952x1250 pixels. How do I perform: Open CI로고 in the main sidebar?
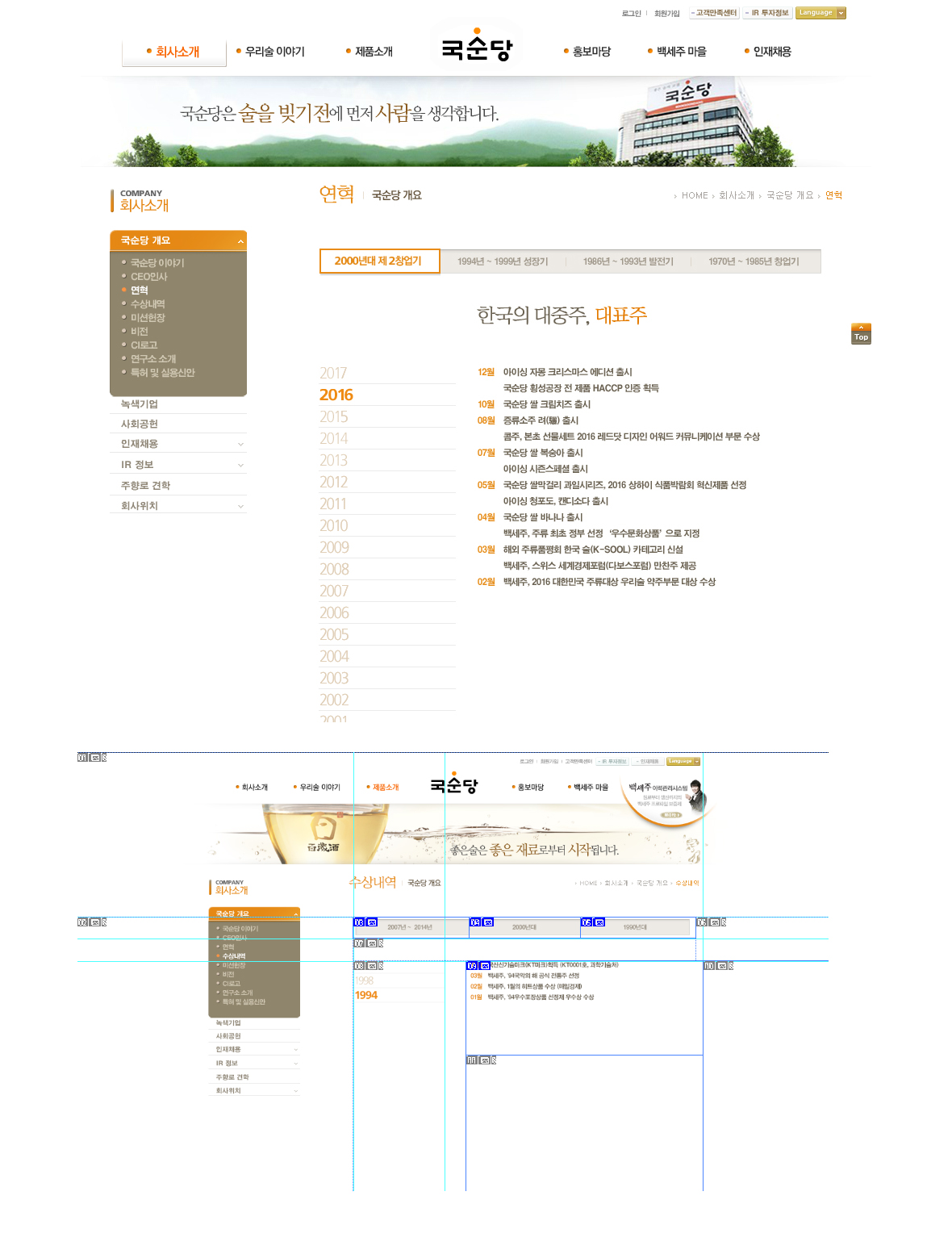point(144,345)
